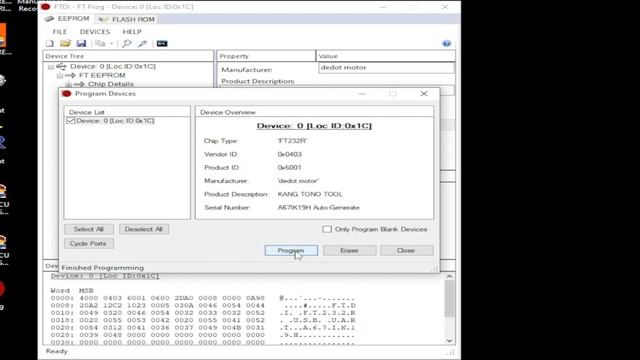Click the program devices lightning icon

142,43
